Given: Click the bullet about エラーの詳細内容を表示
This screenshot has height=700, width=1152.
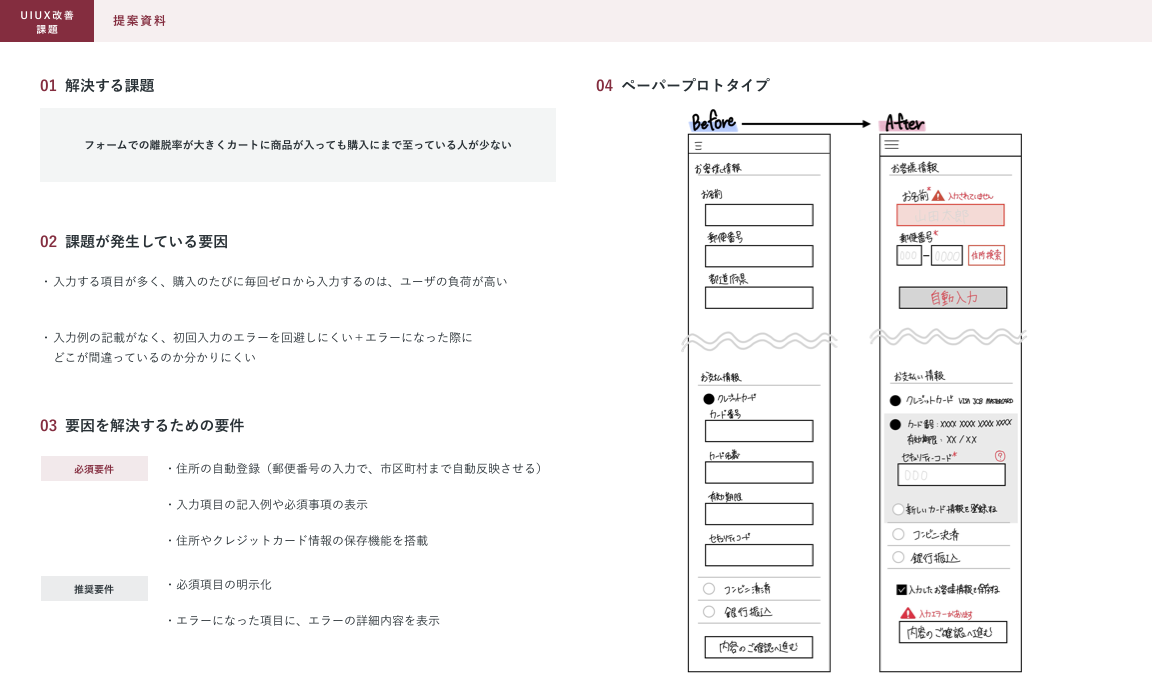Looking at the screenshot, I should [303, 621].
